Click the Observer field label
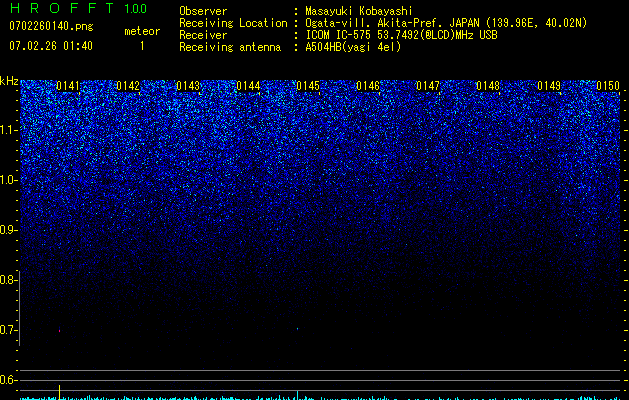 pyautogui.click(x=203, y=11)
